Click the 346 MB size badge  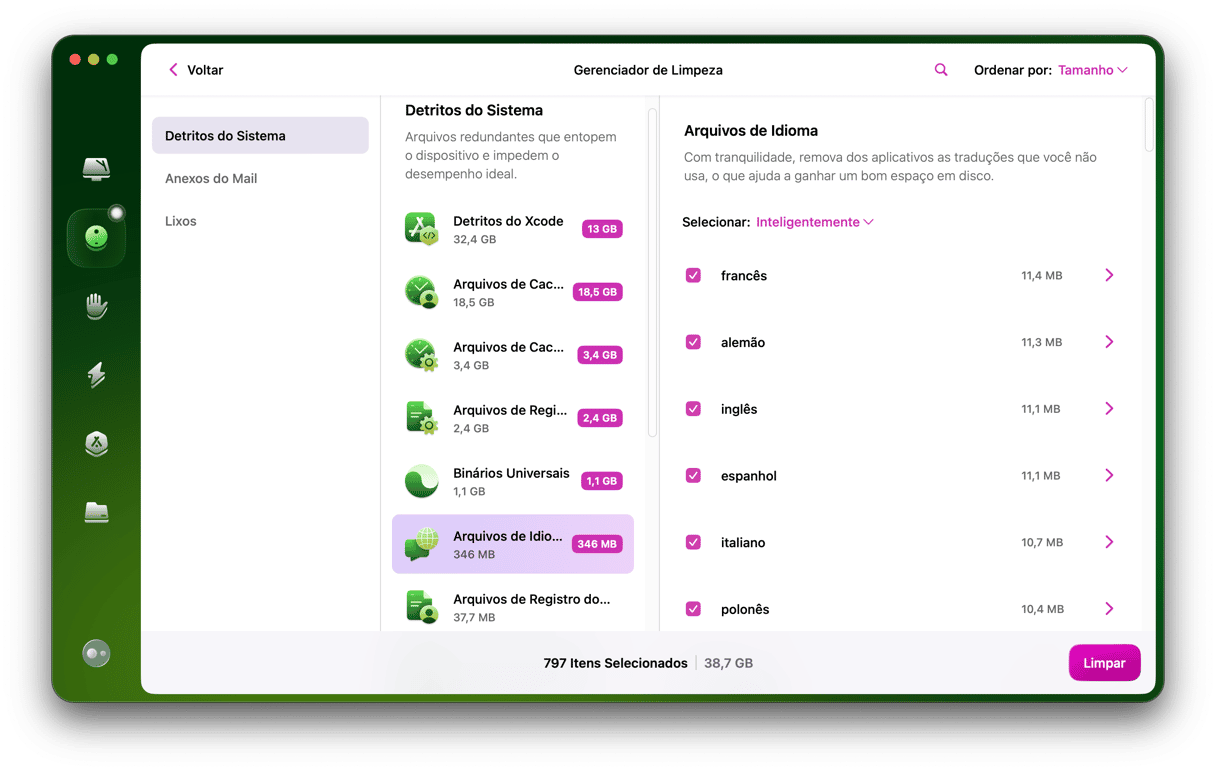(x=597, y=544)
